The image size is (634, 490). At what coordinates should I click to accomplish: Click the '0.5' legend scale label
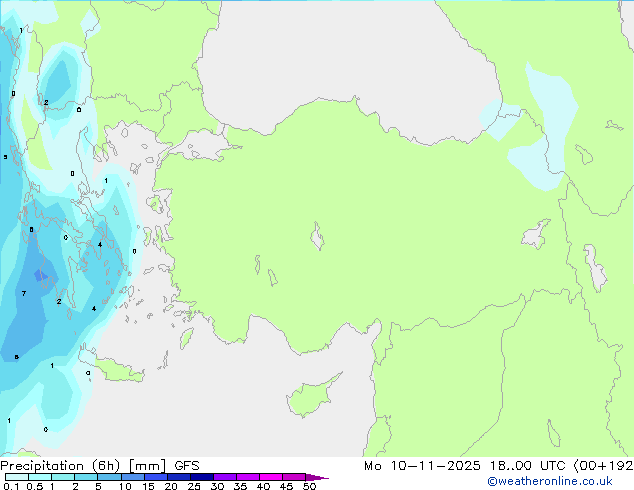tap(35, 486)
